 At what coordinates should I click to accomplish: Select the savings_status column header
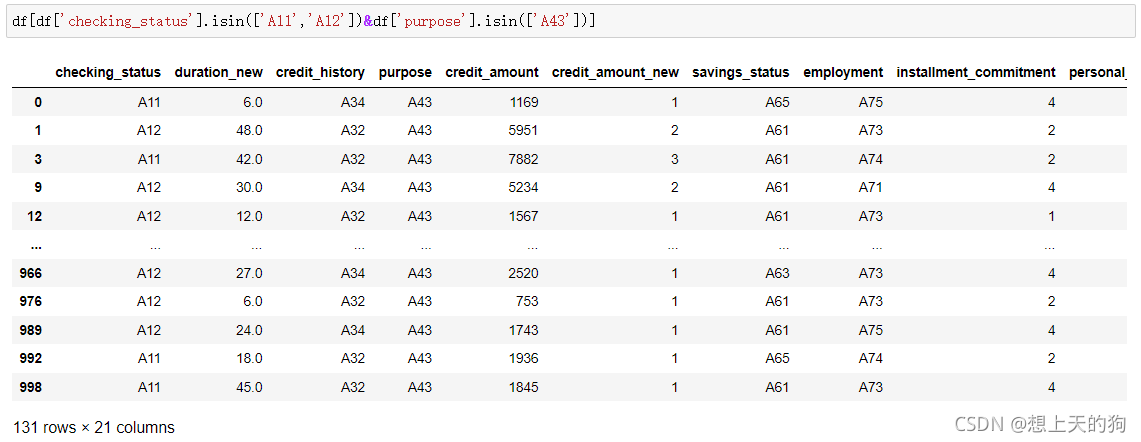click(x=741, y=72)
